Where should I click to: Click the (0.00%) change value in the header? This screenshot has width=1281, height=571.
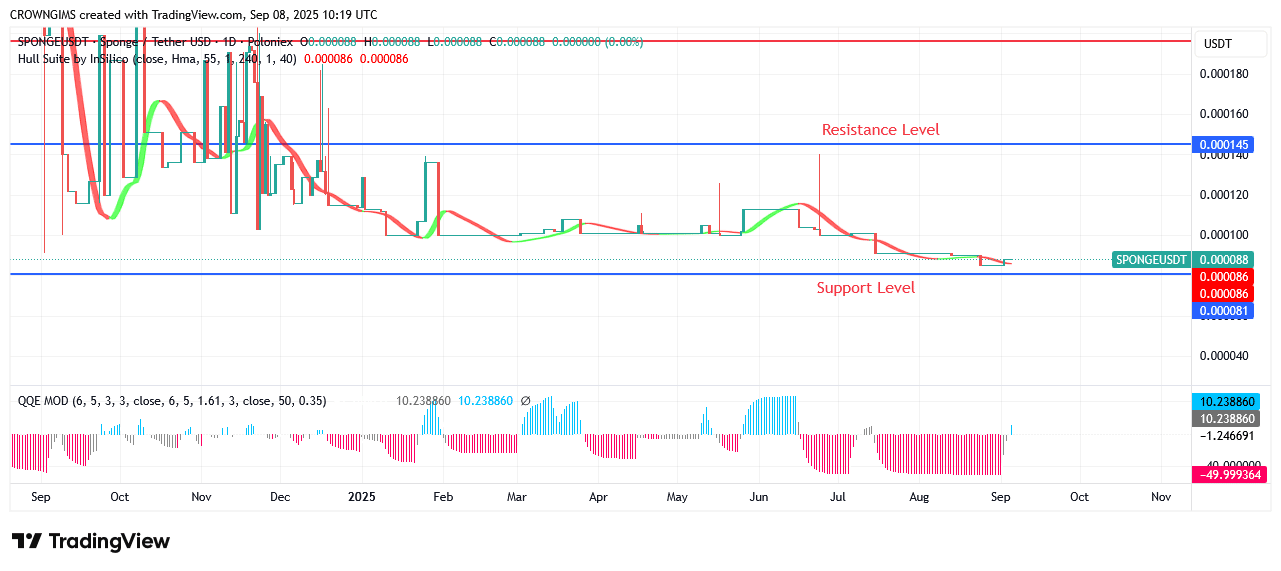[x=624, y=42]
